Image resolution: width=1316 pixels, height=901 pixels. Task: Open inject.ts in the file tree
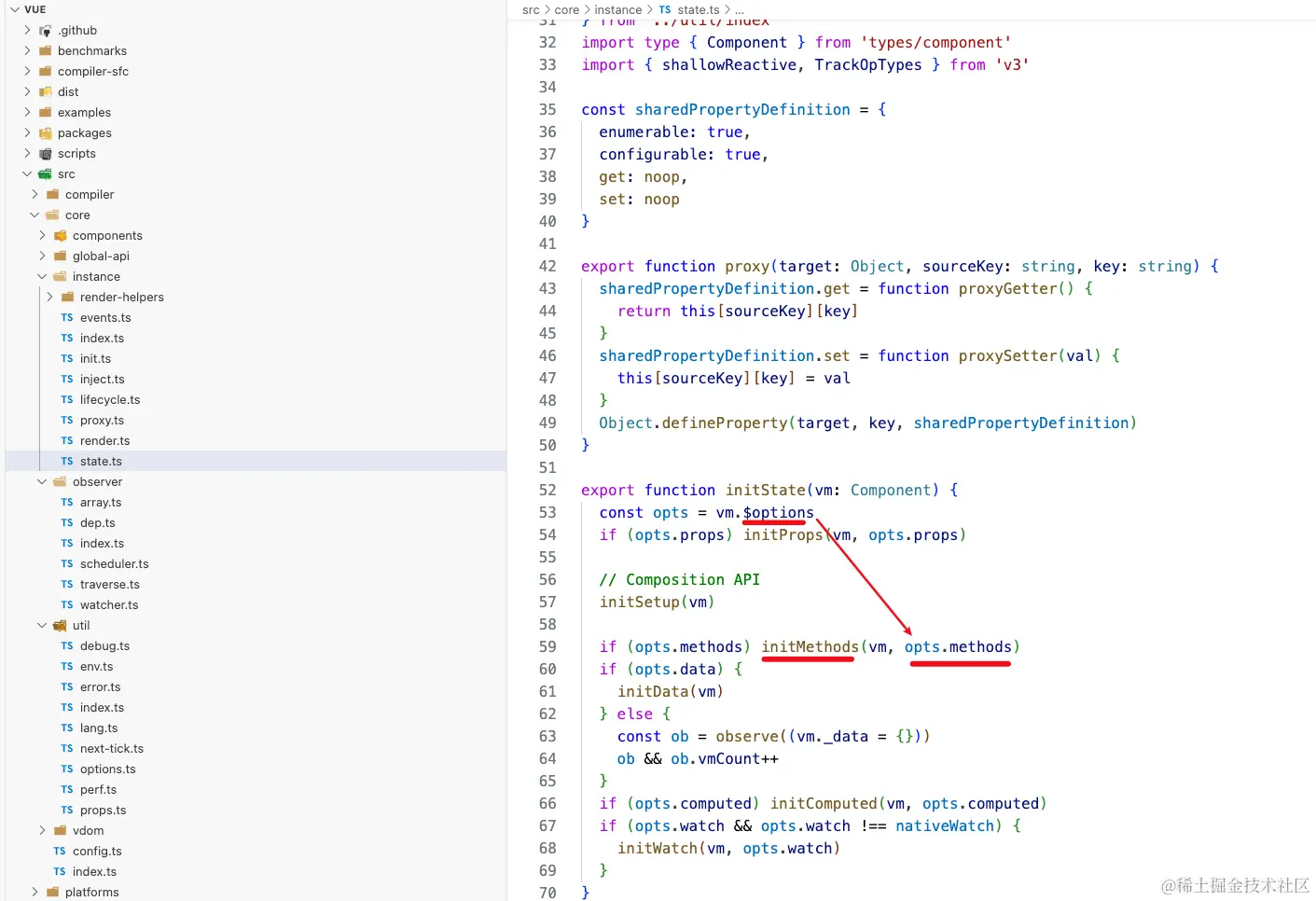102,380
